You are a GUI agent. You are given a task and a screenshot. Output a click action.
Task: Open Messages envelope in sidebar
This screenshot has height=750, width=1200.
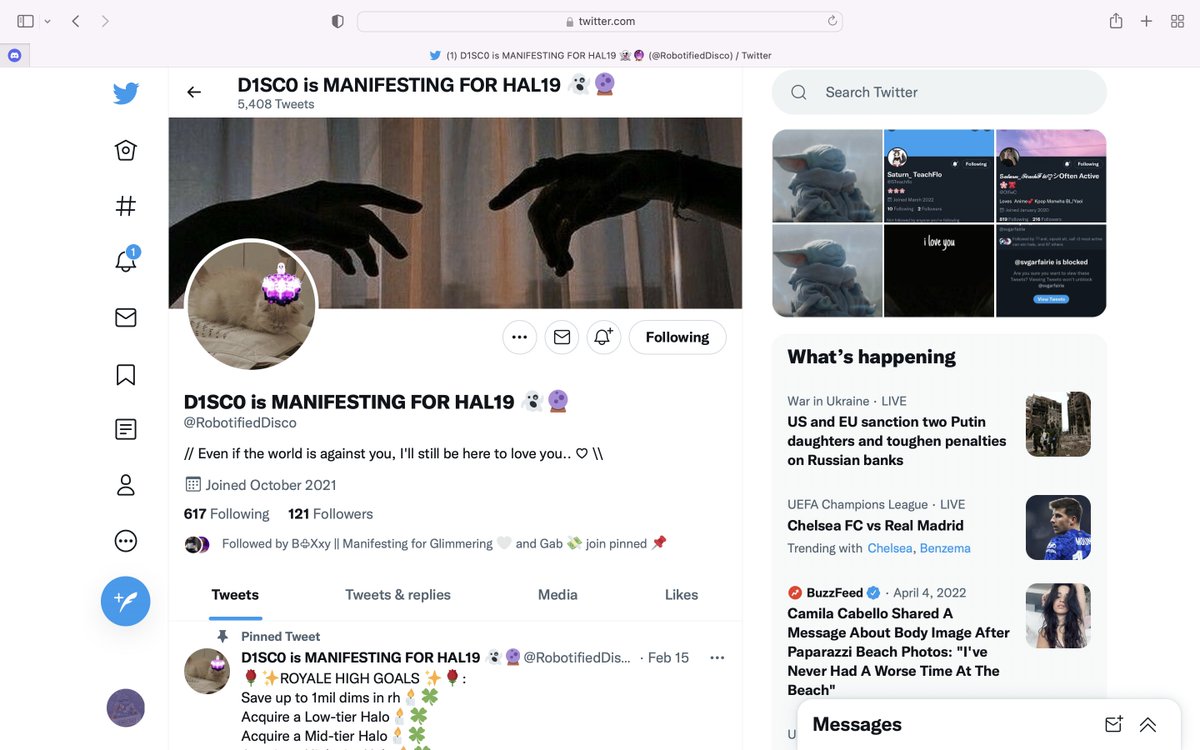(125, 318)
